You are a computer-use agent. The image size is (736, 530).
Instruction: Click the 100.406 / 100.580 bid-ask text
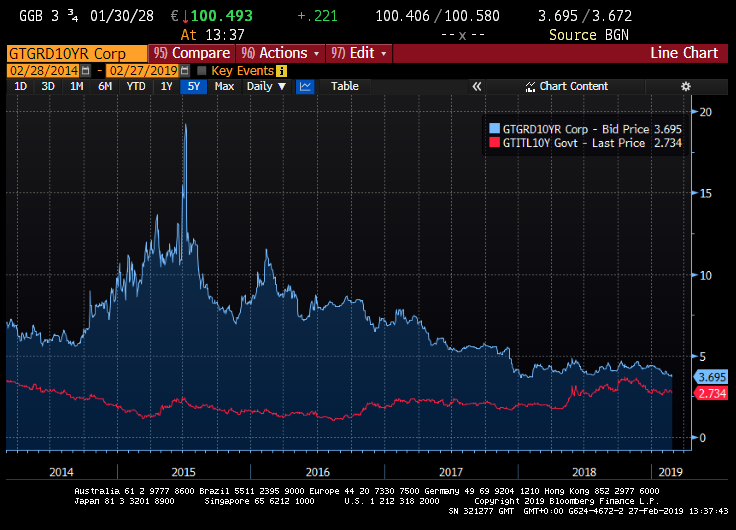pos(437,16)
